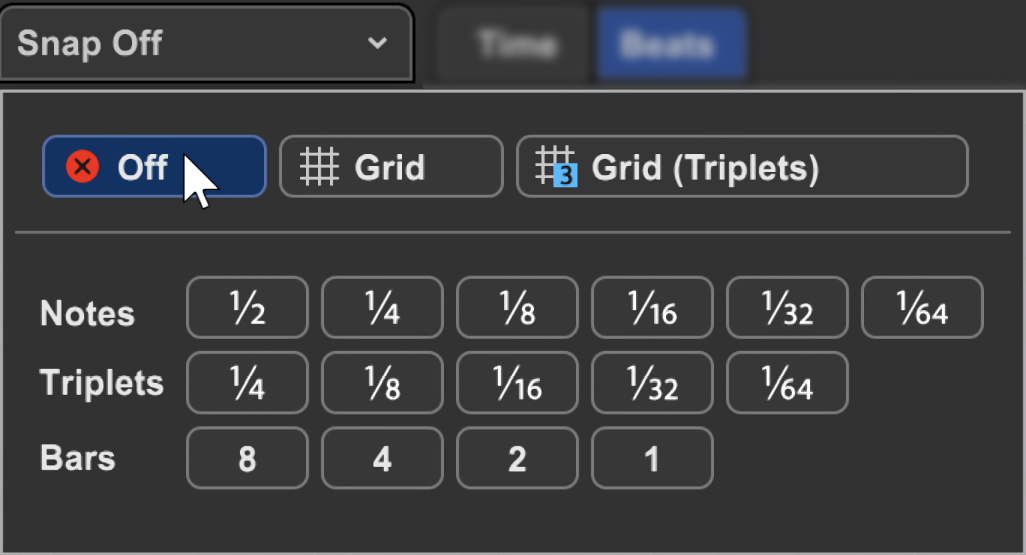Image resolution: width=1026 pixels, height=555 pixels.
Task: Select 1/16 note snap value
Action: (652, 308)
